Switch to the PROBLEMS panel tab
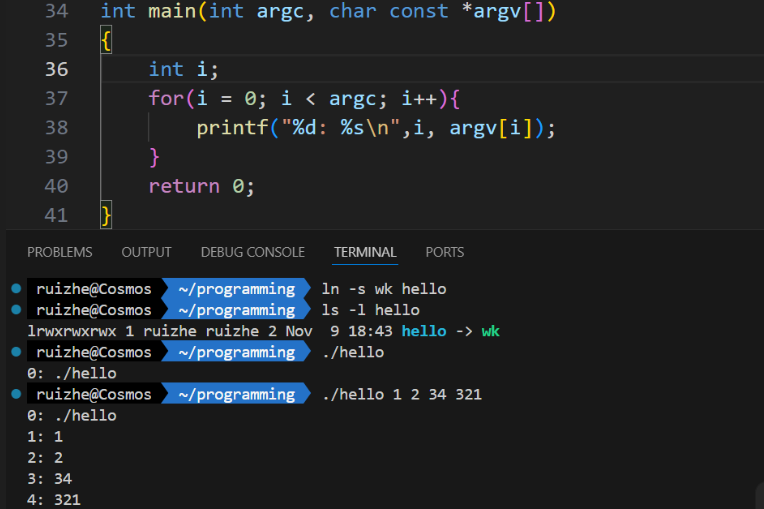 pyautogui.click(x=59, y=252)
